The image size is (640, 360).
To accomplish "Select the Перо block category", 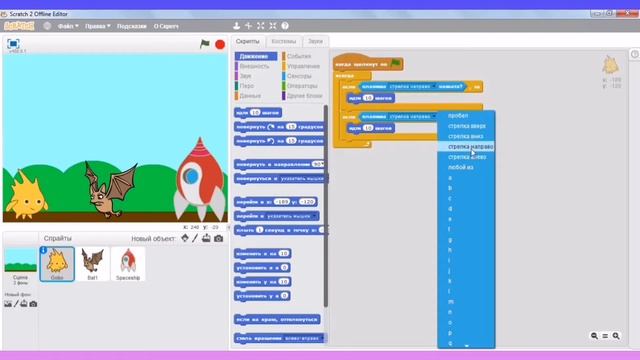I will [x=247, y=86].
